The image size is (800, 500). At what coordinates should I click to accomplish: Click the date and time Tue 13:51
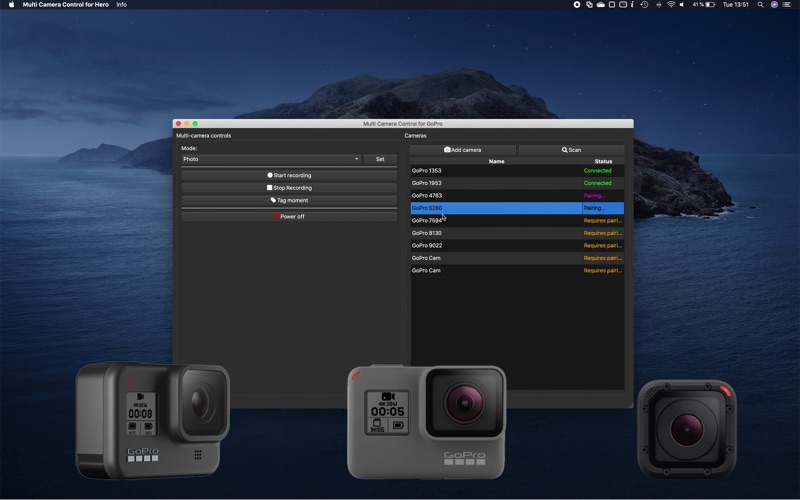[x=735, y=5]
